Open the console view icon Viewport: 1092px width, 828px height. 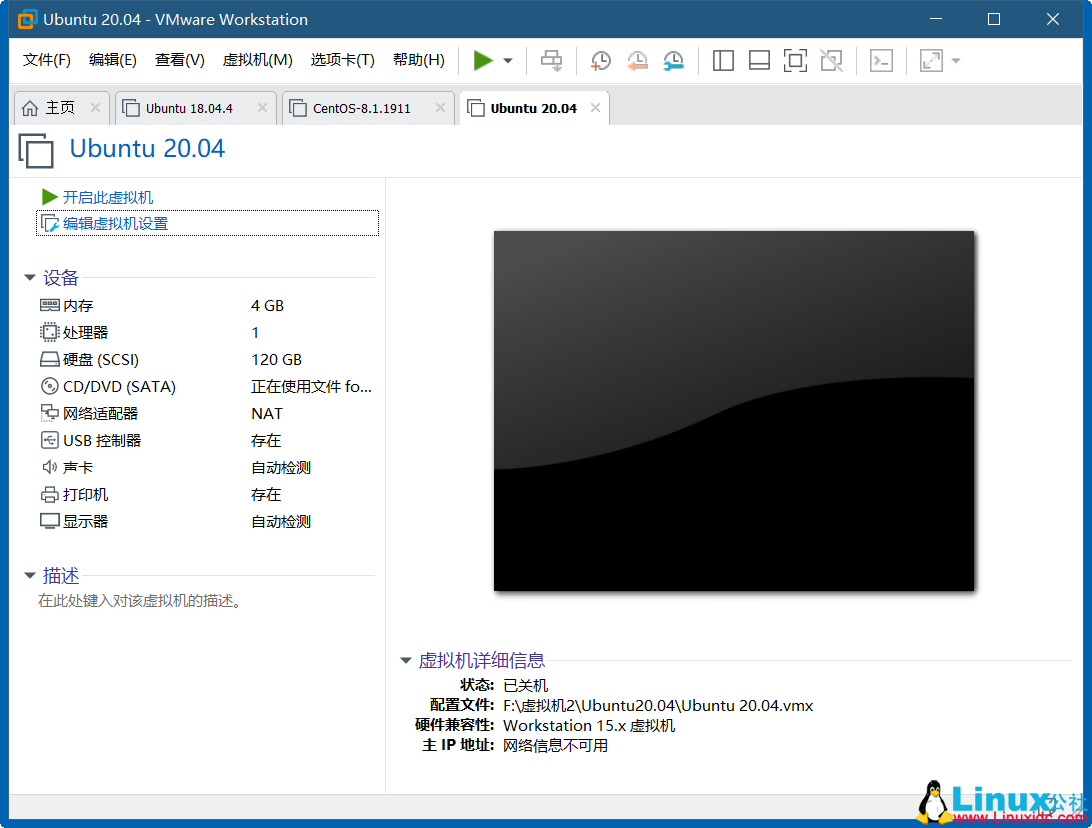879,61
